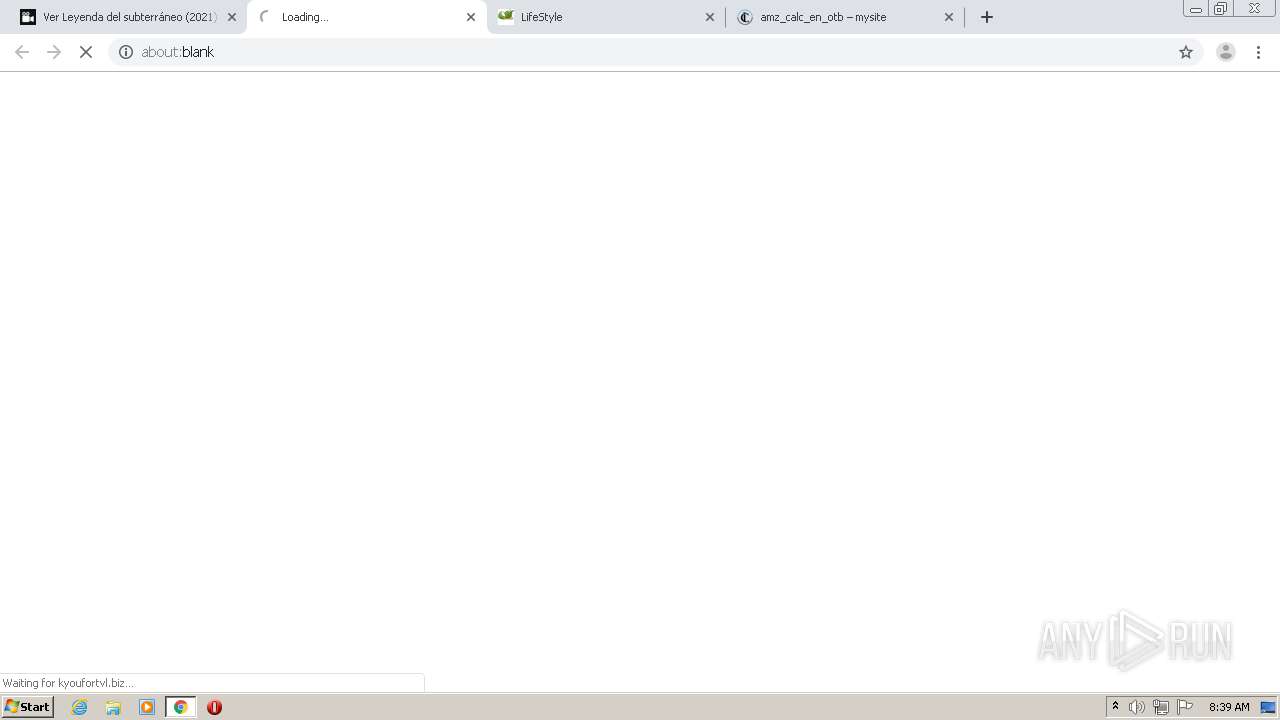Close the LifeStyle tab
This screenshot has width=1280, height=720.
(710, 17)
